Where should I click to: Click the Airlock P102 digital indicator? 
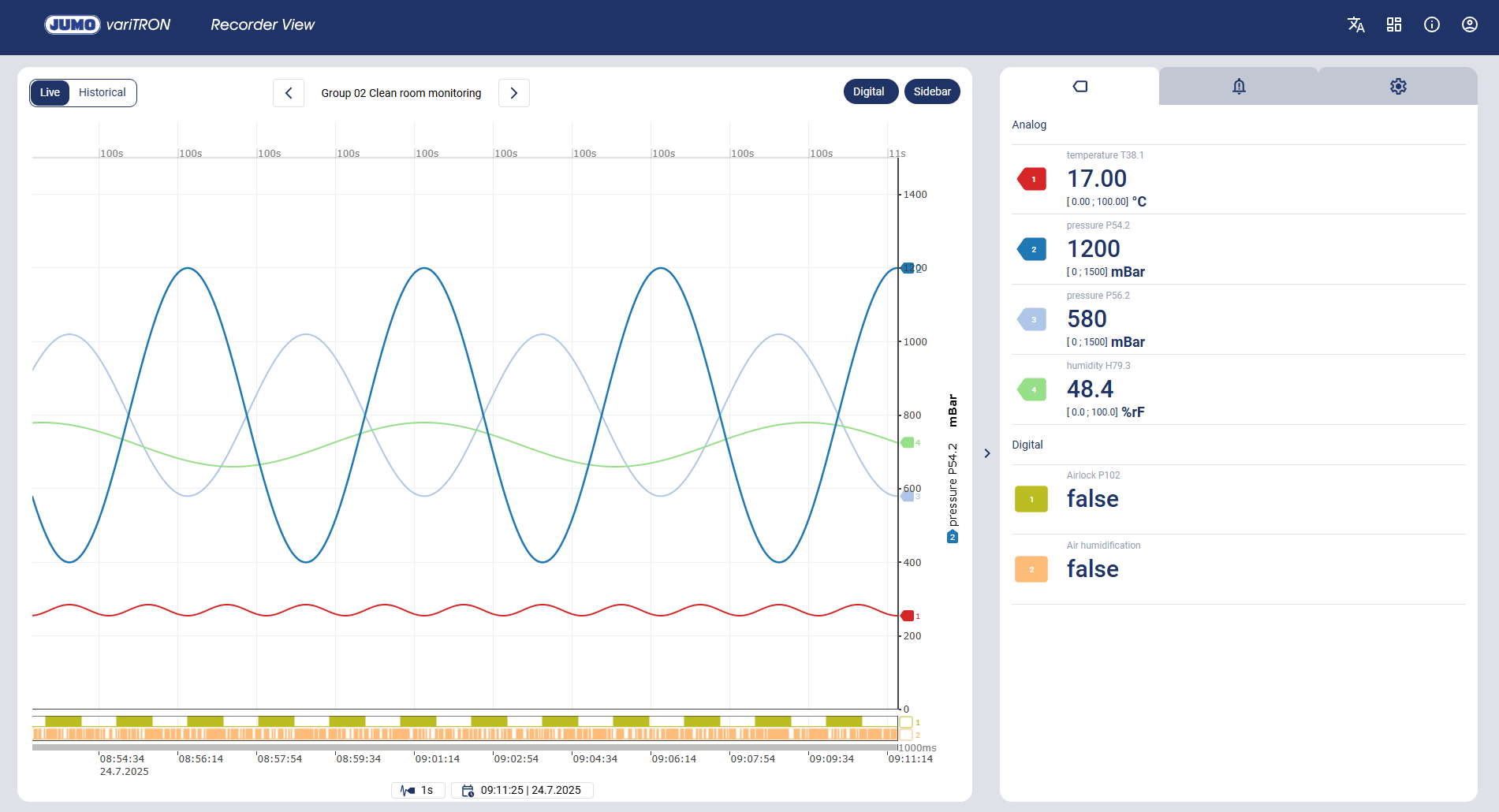(x=1031, y=499)
